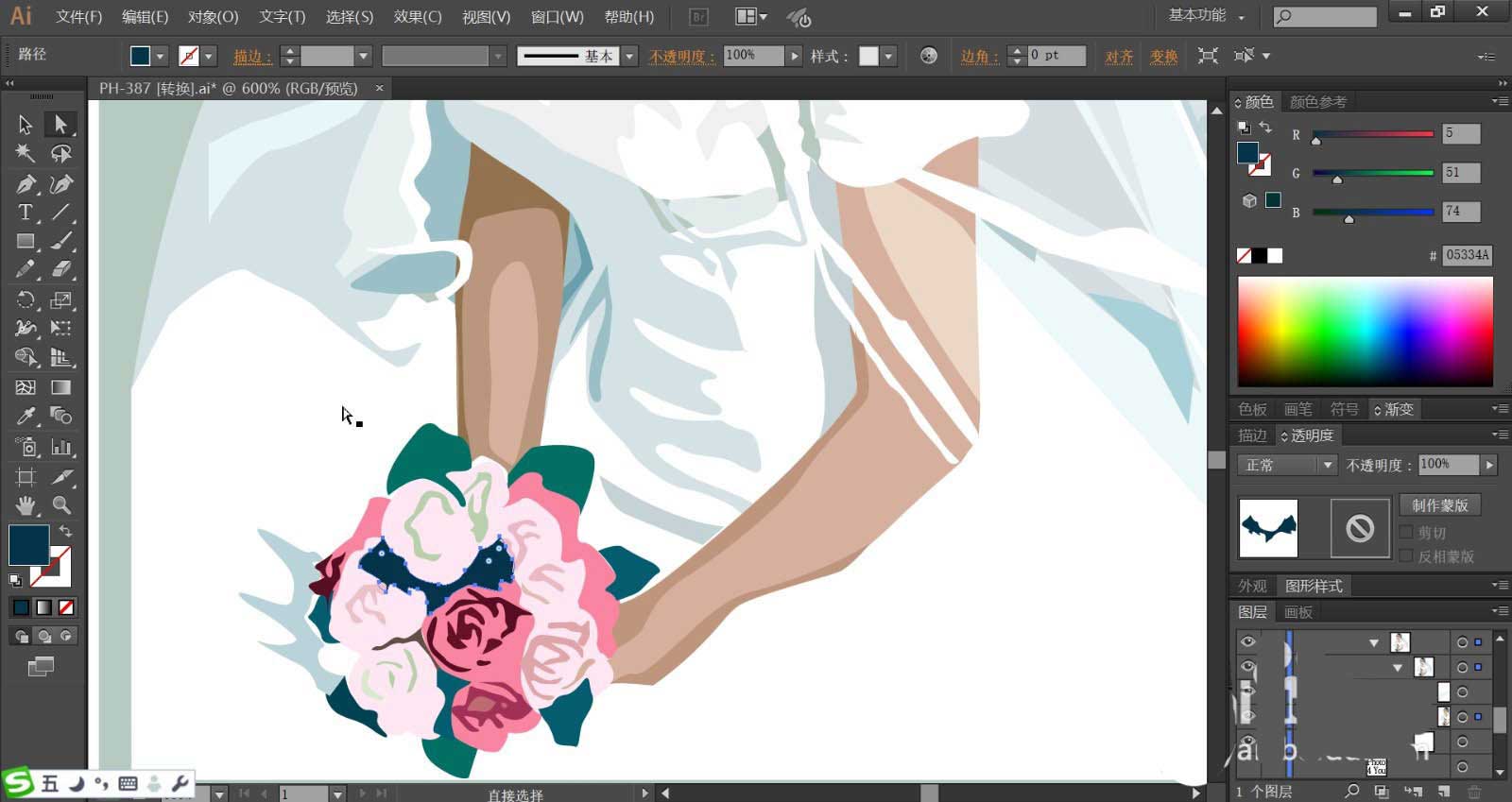Select the Column Graph tool
Screen dimensions: 1512x802
[61, 447]
